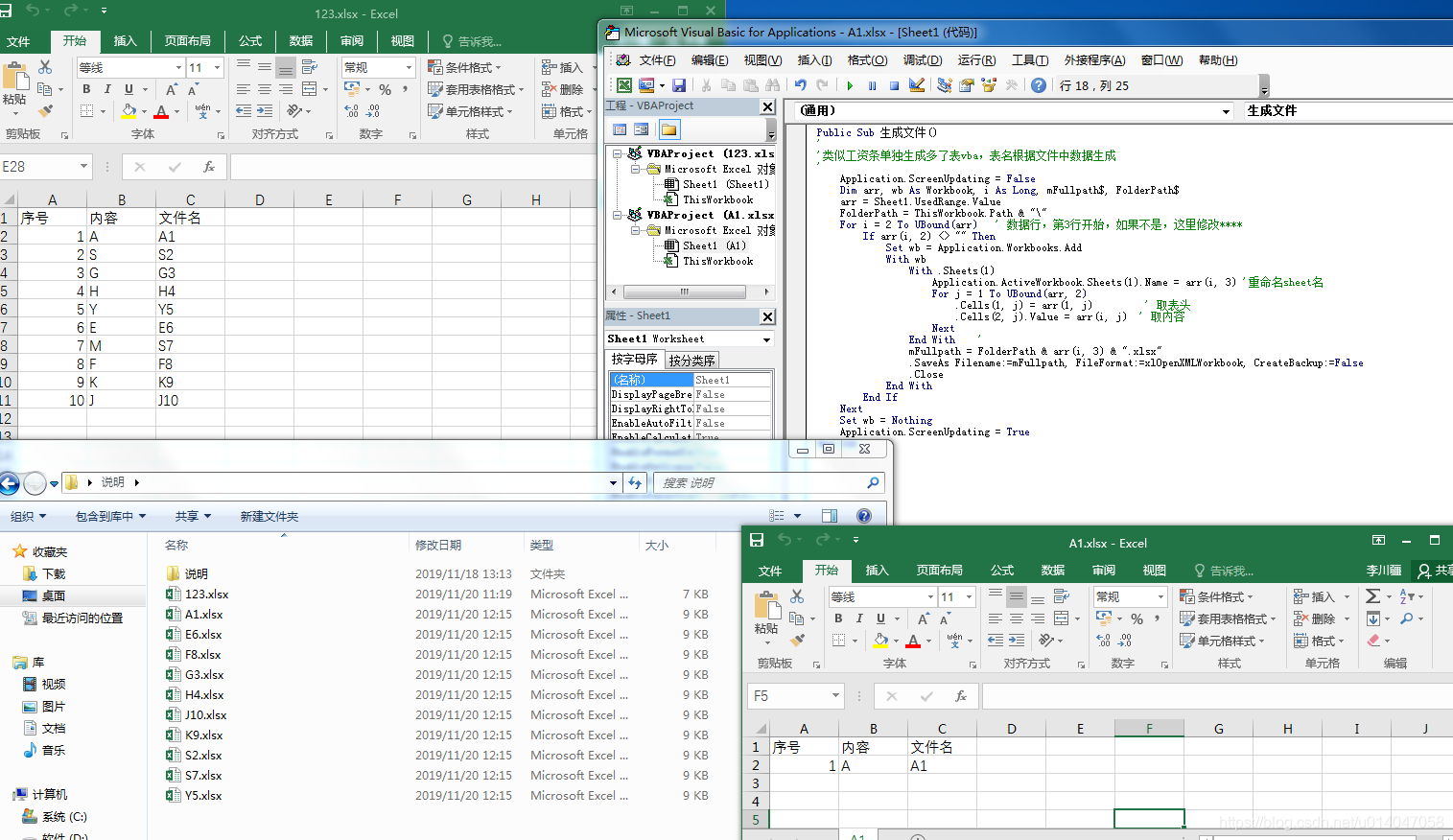Click the Save icon in the A1.xlsx title bar
1453x840 pixels.
(757, 540)
